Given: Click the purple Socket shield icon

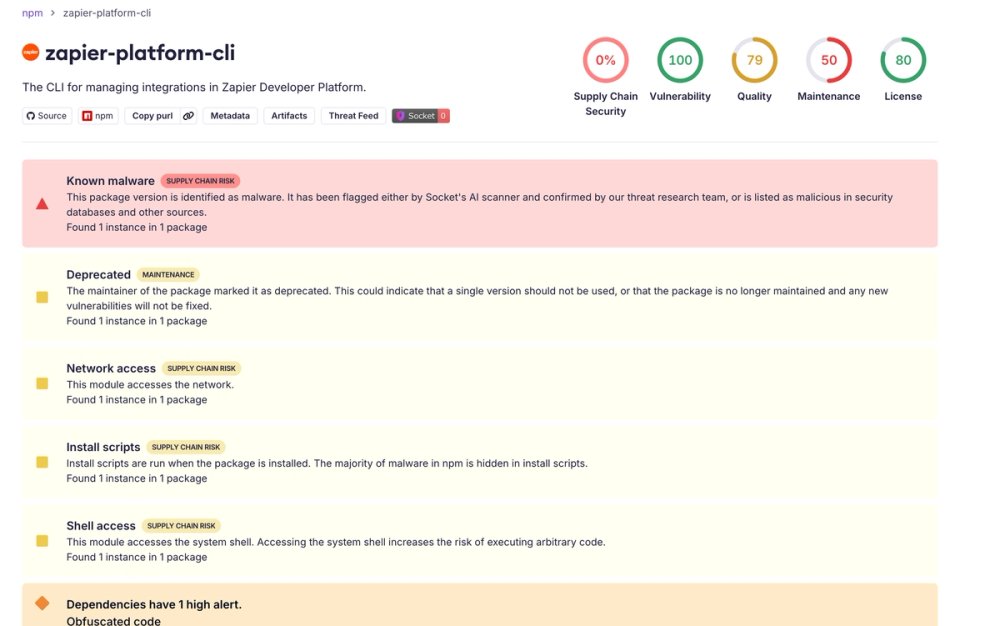Looking at the screenshot, I should coord(398,115).
